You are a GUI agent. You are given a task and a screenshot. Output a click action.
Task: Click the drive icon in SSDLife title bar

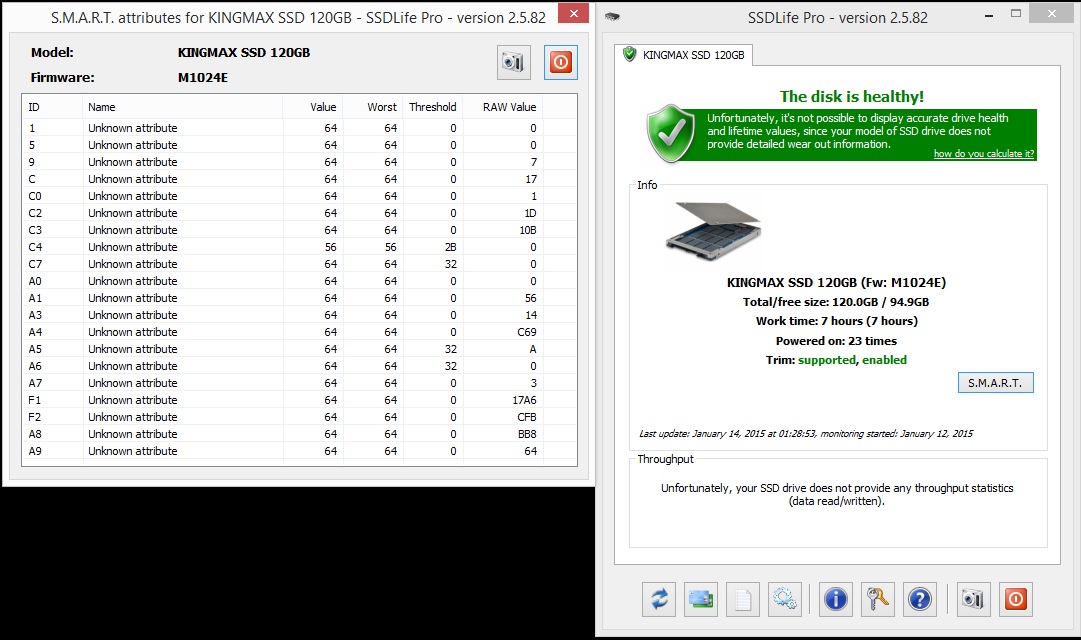pos(612,17)
